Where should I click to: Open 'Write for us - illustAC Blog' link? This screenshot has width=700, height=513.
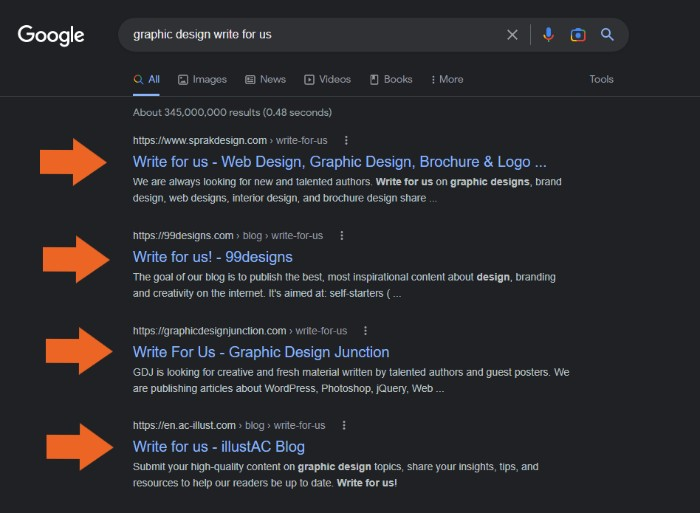(x=219, y=447)
